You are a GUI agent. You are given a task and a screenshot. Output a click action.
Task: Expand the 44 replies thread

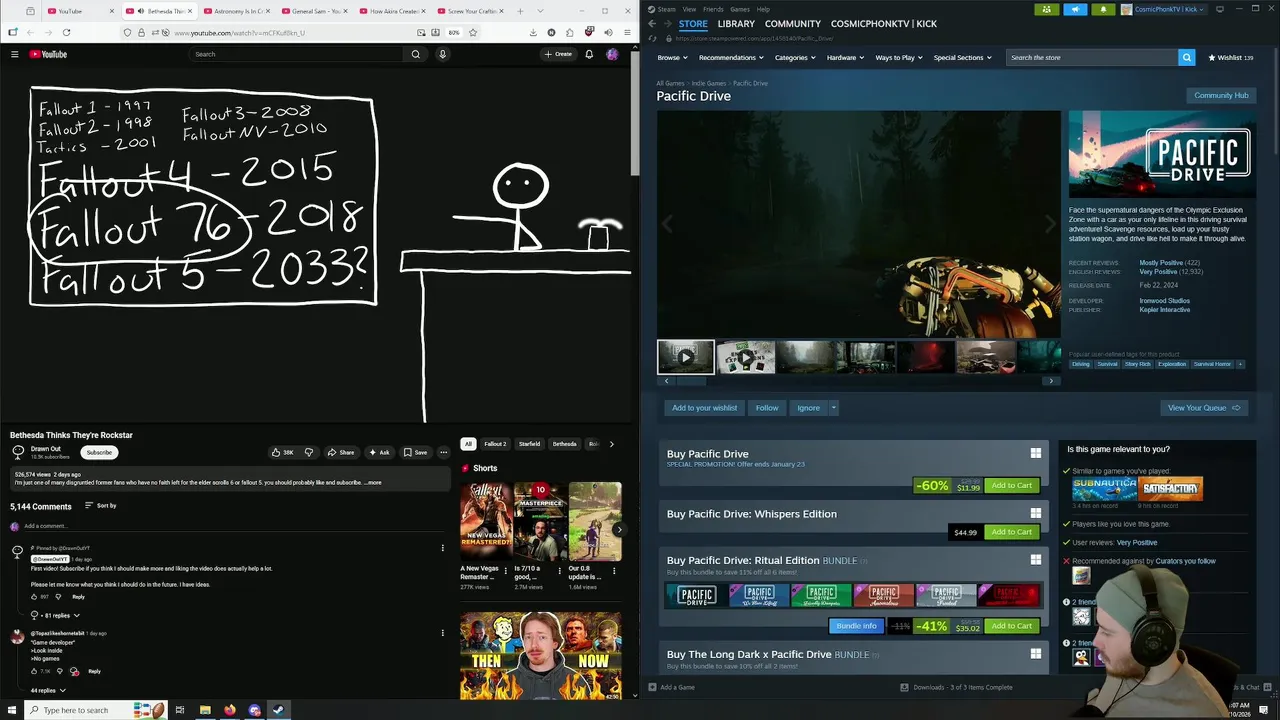pos(48,690)
